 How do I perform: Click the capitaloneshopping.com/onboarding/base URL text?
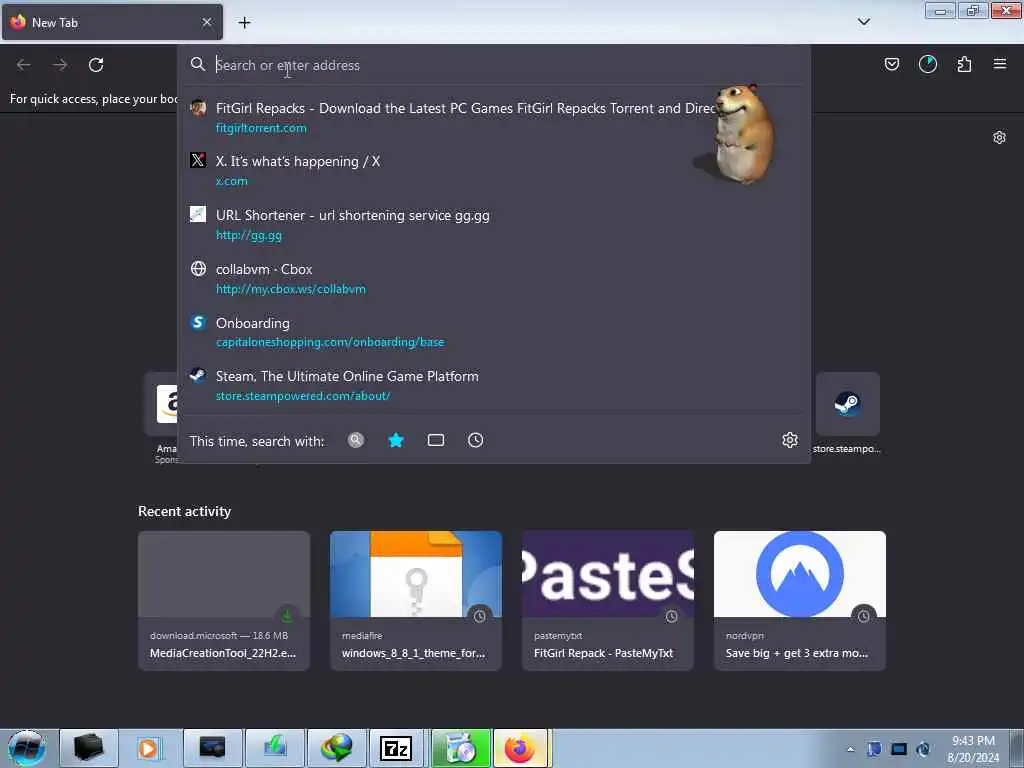tap(330, 342)
